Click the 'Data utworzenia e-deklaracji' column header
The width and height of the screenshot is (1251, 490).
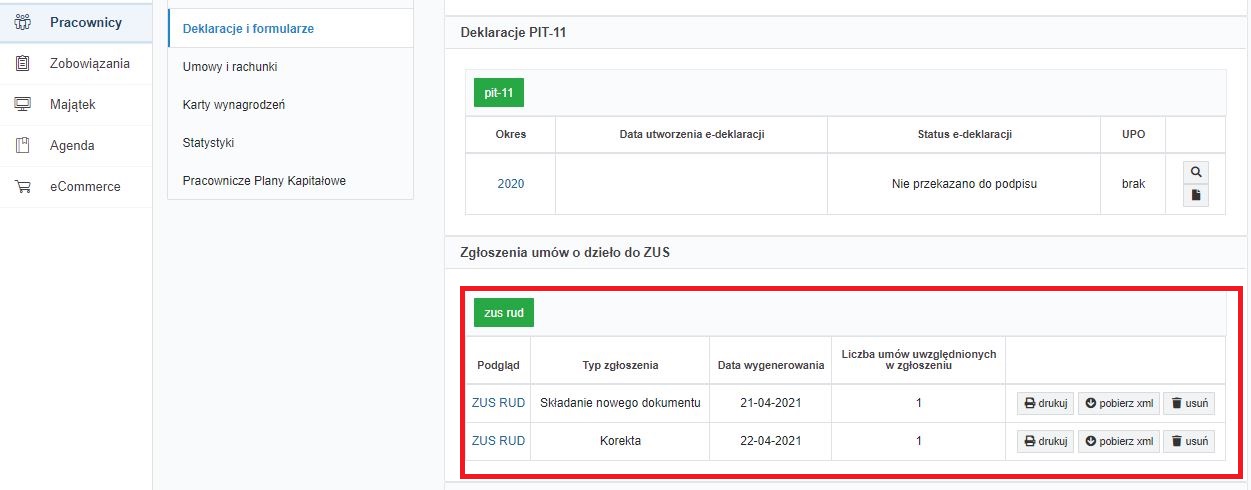click(x=691, y=134)
